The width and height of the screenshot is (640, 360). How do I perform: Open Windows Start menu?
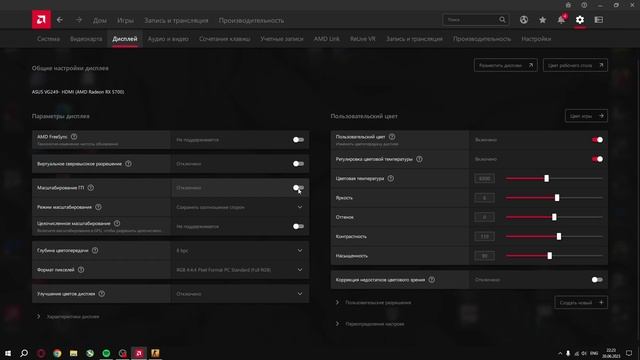tap(8, 353)
